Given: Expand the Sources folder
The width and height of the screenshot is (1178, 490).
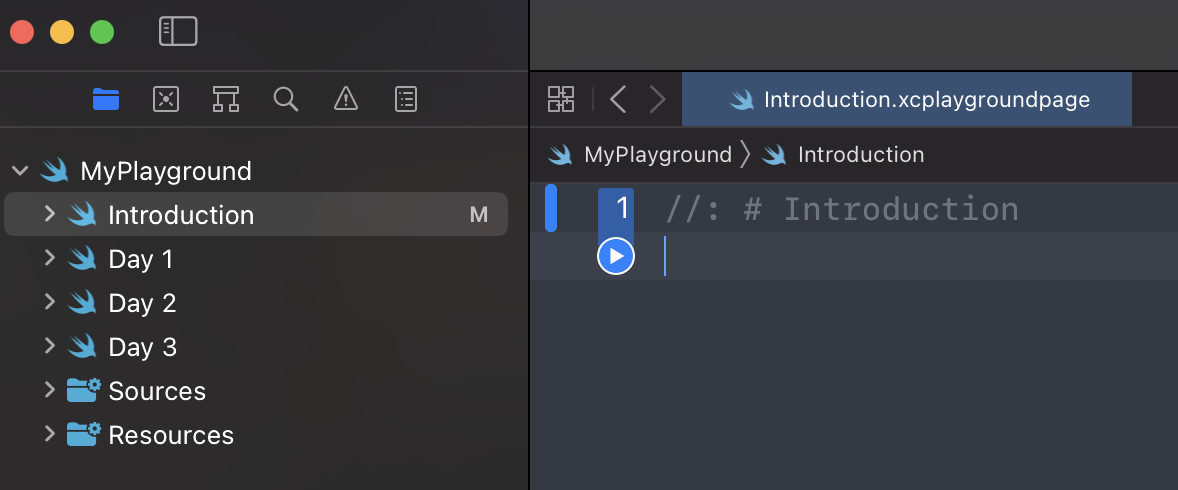Looking at the screenshot, I should tap(49, 390).
